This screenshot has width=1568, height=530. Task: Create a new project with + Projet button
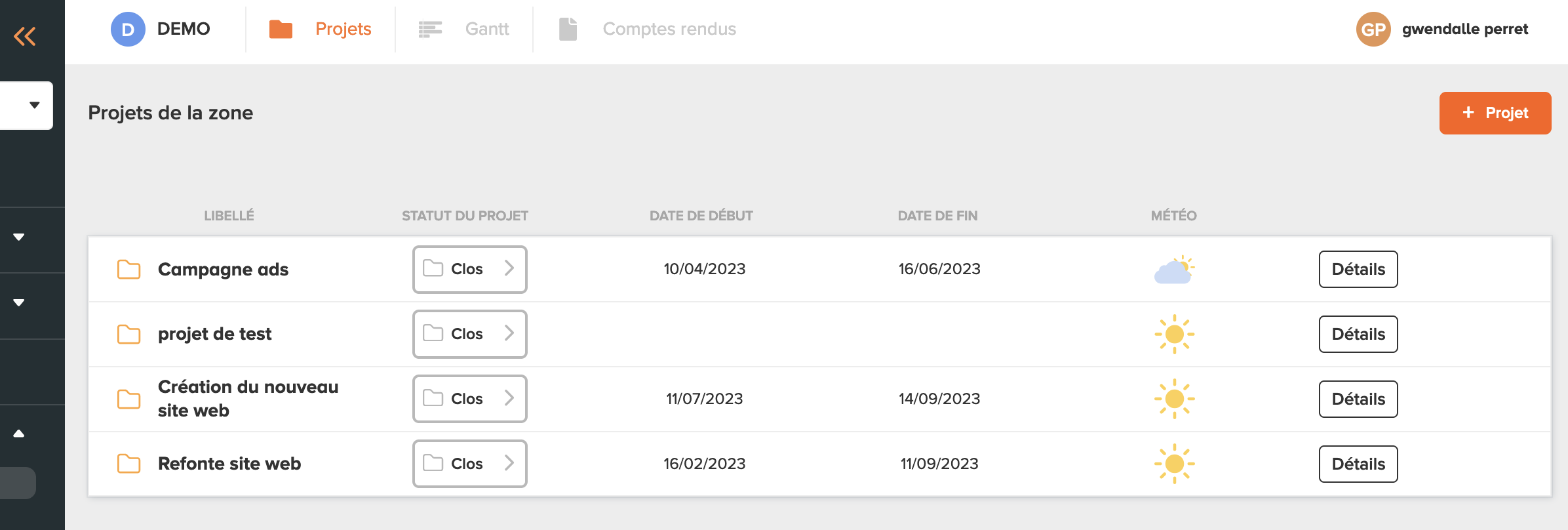[x=1495, y=113]
